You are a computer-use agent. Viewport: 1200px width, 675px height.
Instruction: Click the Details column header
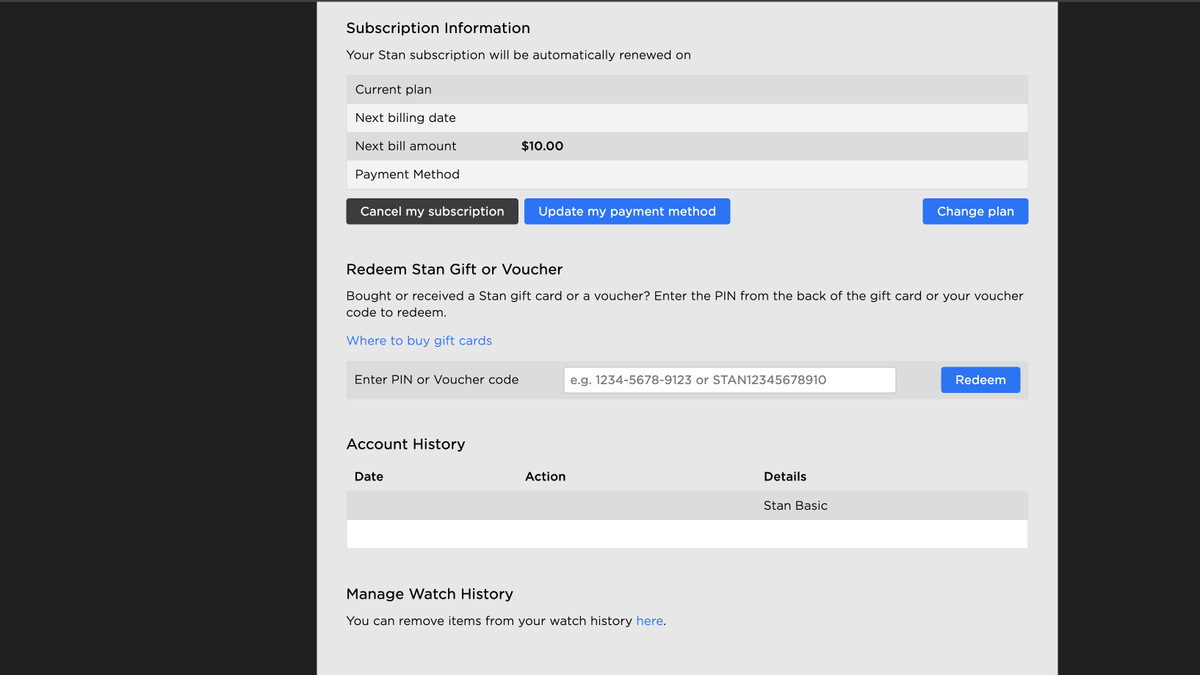[x=785, y=476]
